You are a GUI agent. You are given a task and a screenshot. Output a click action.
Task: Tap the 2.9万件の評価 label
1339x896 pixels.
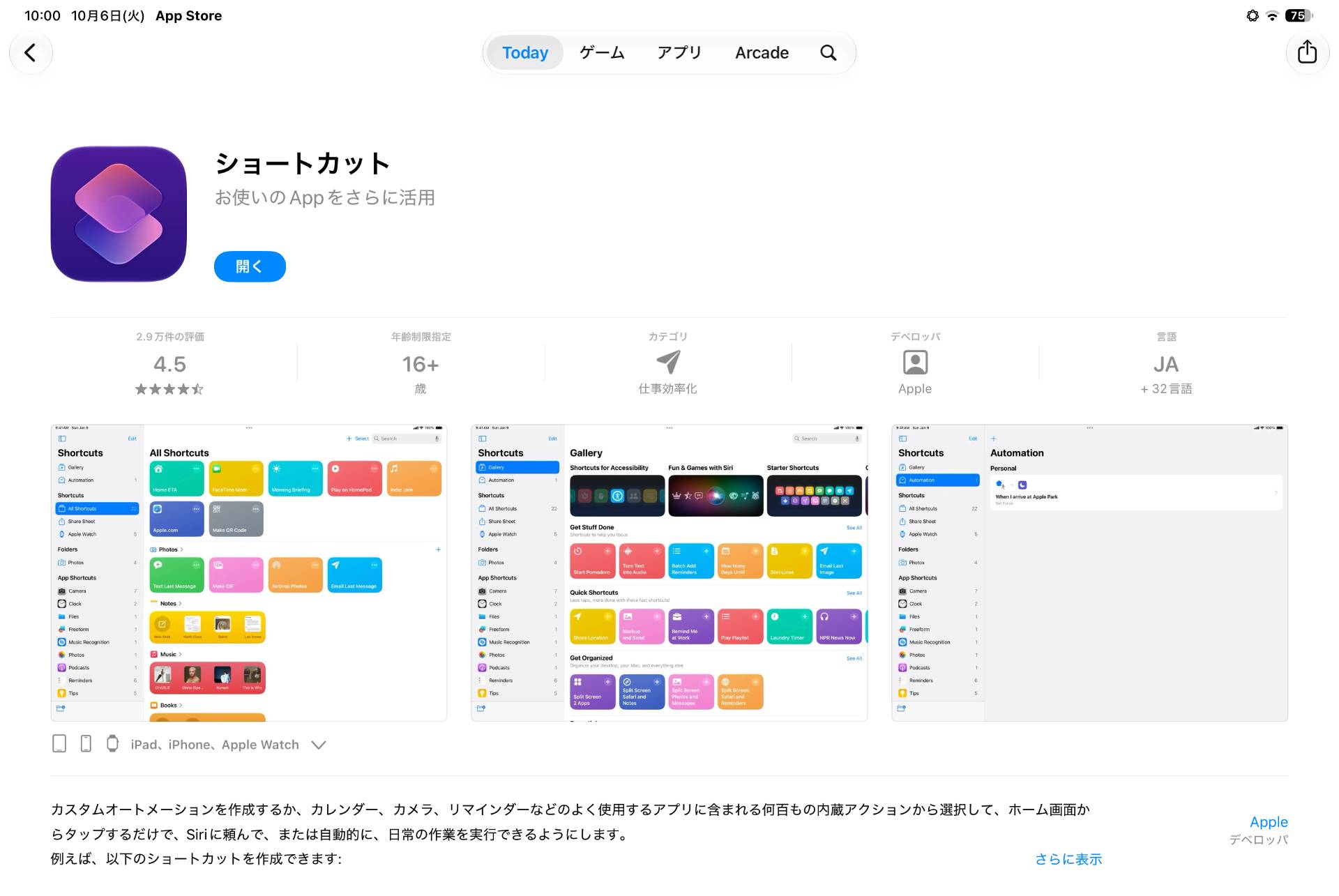169,337
